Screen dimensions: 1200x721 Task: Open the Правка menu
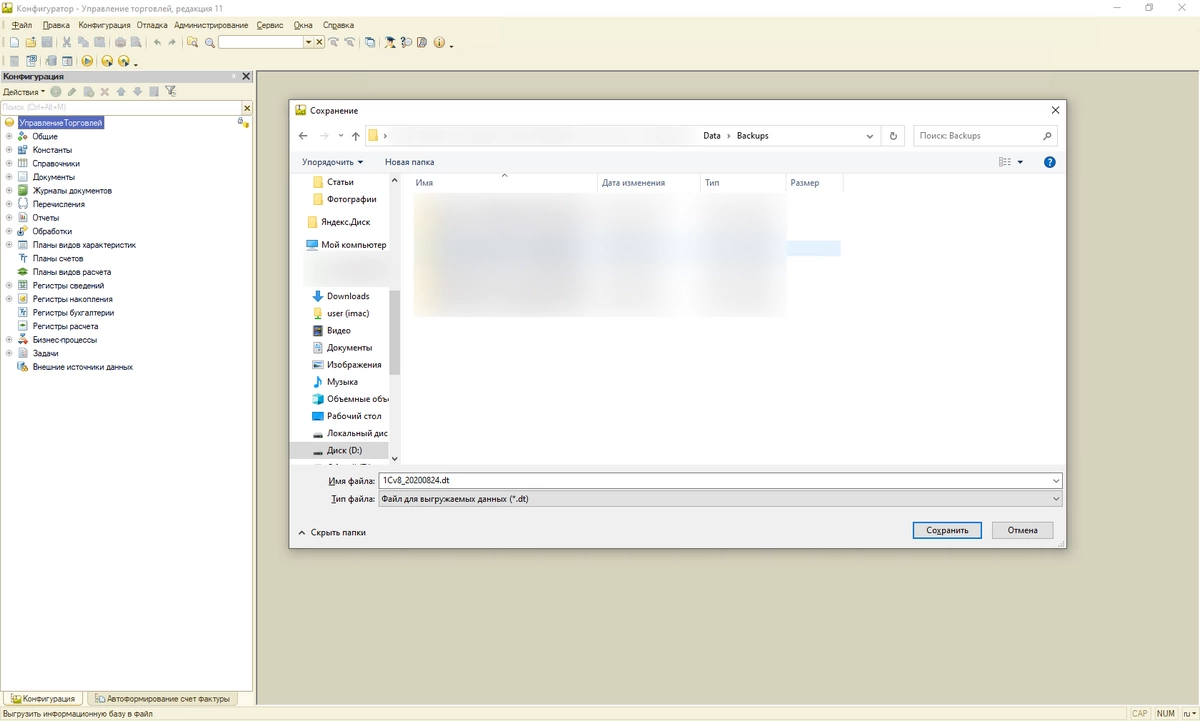click(57, 25)
